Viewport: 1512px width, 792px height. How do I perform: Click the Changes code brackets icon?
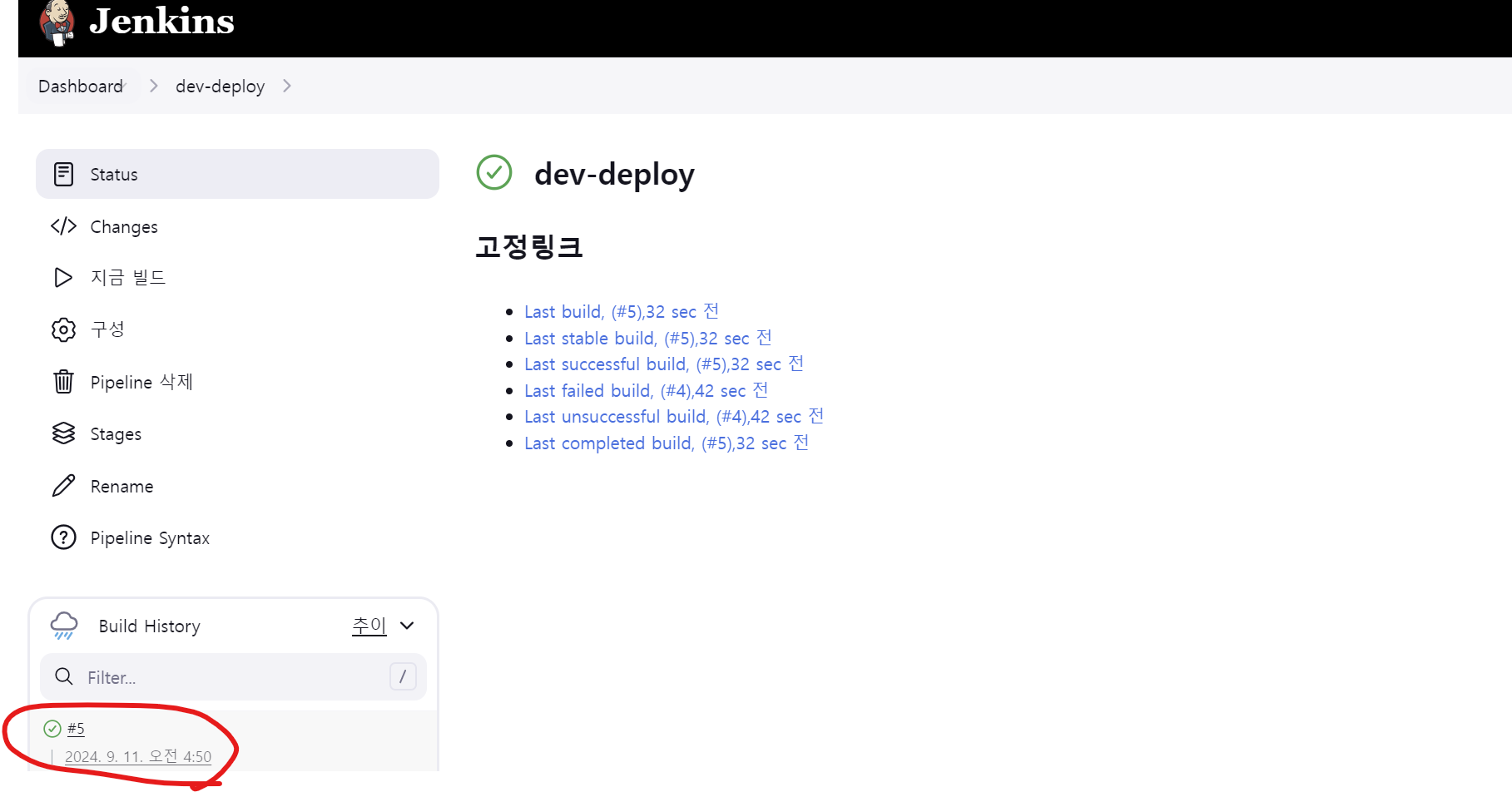(x=63, y=226)
